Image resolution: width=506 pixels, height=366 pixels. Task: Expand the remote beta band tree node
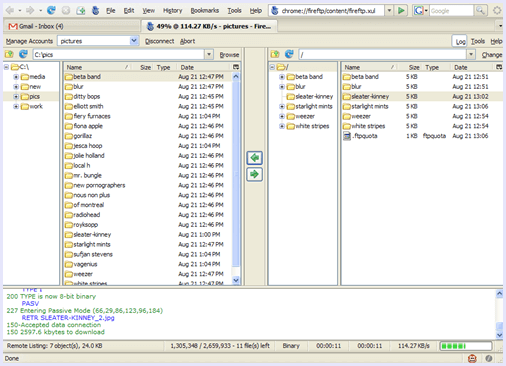[x=282, y=77]
